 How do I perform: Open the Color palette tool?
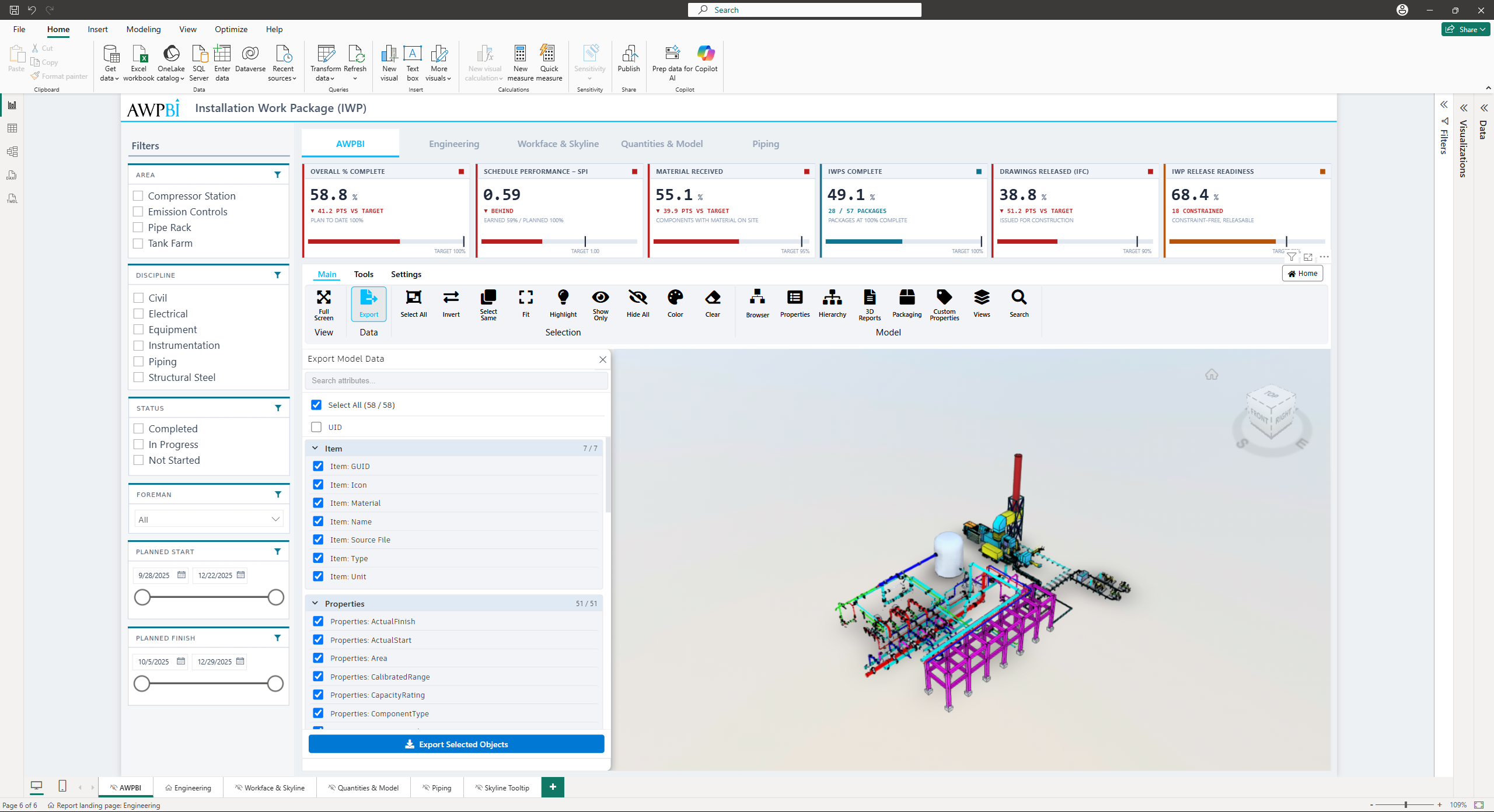(x=675, y=304)
